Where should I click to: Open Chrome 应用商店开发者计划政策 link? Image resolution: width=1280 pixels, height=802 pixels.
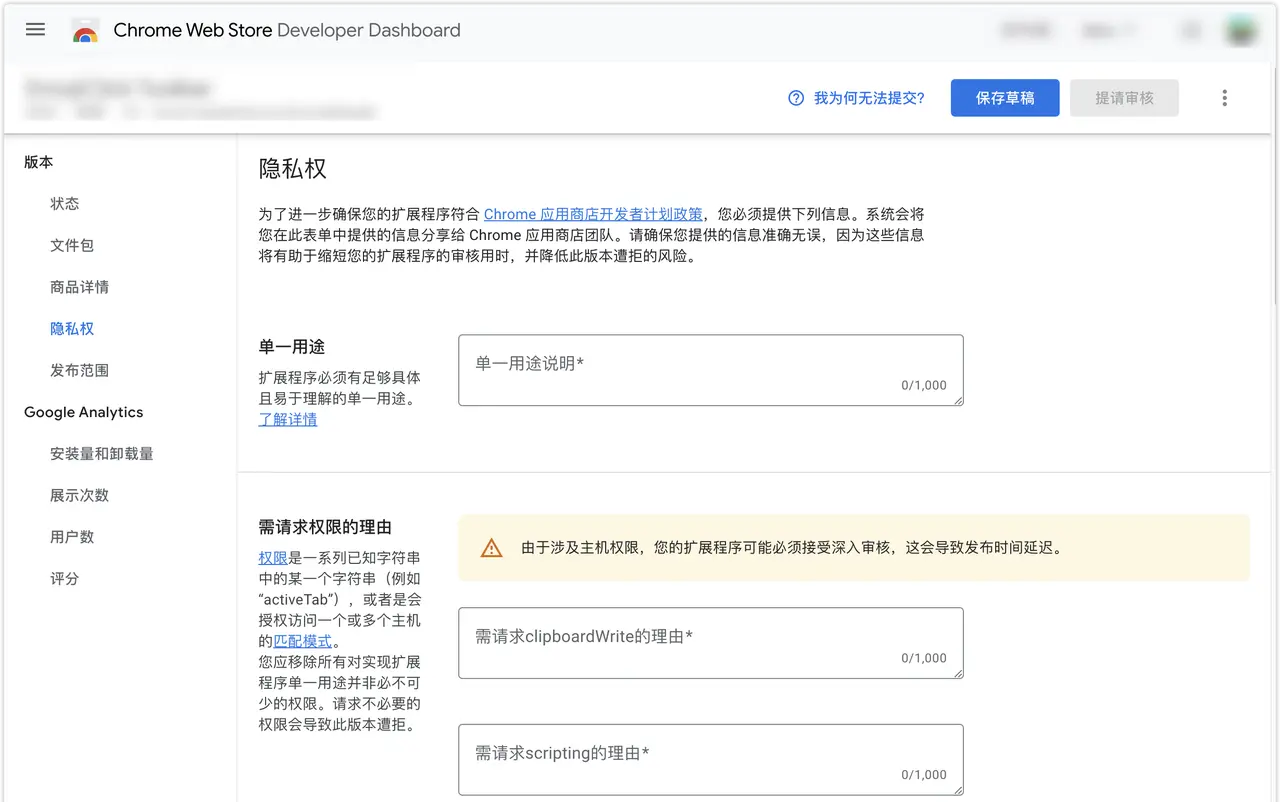(592, 214)
